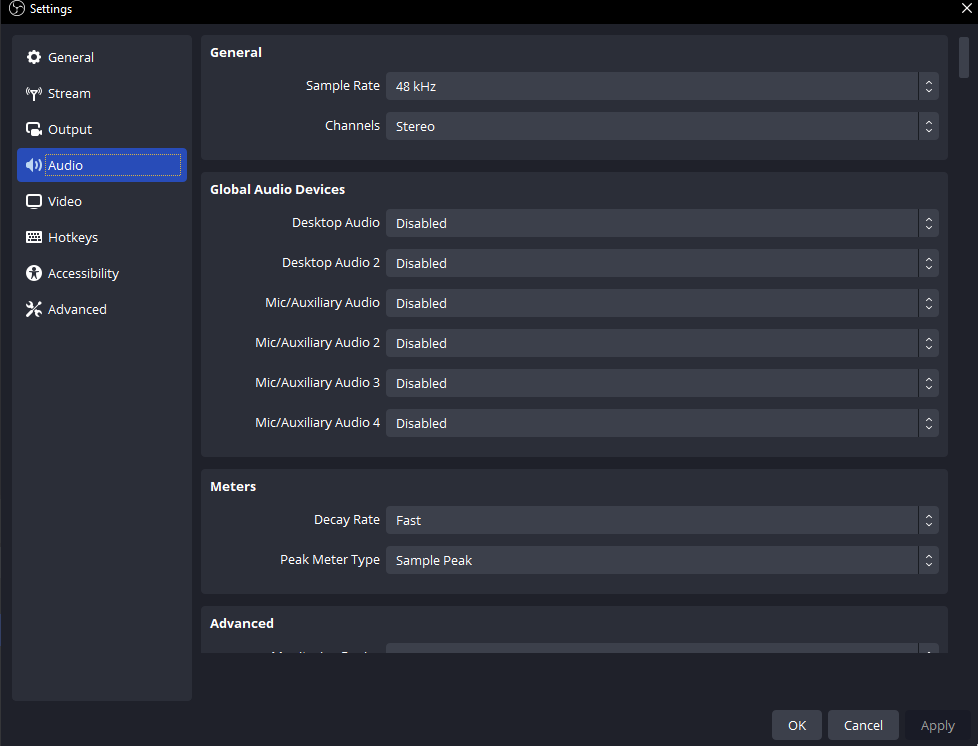Open the Channels Stereo dropdown
Viewport: 978px width, 746px height.
coord(662,126)
